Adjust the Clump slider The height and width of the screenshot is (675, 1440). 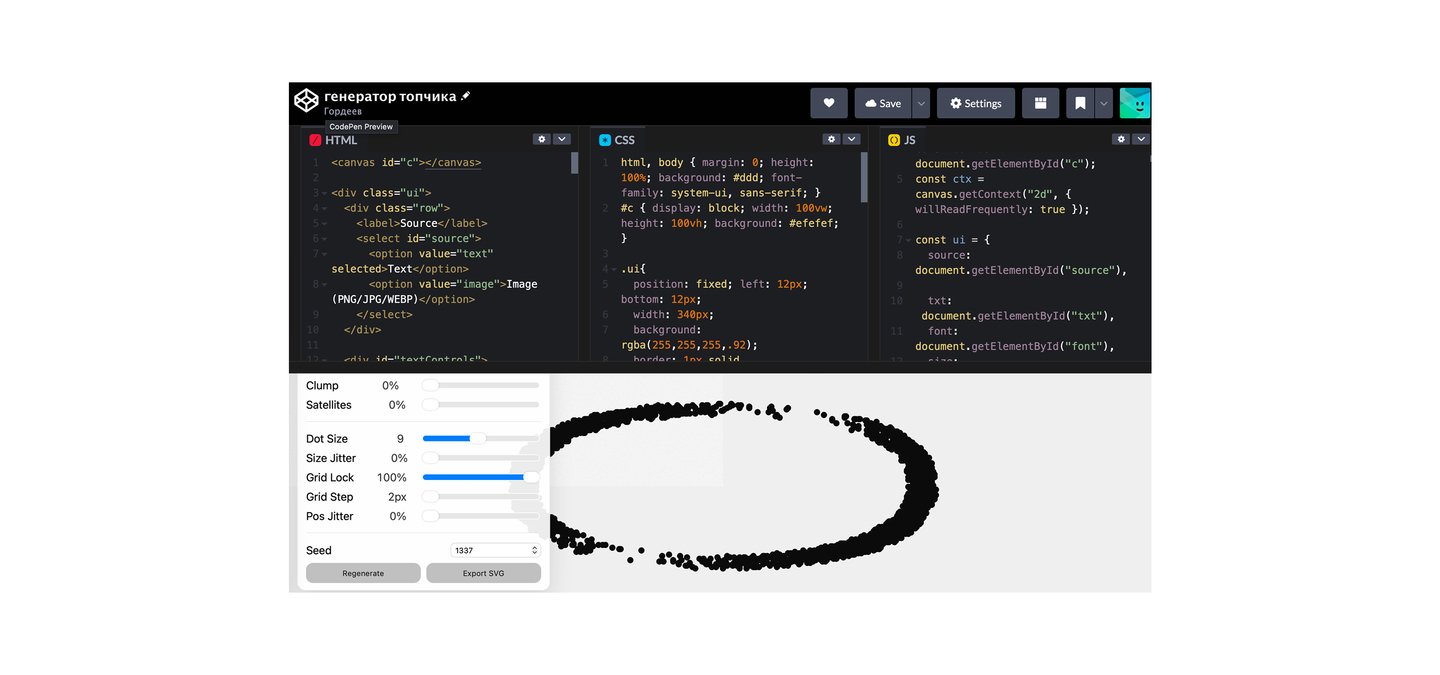click(480, 385)
